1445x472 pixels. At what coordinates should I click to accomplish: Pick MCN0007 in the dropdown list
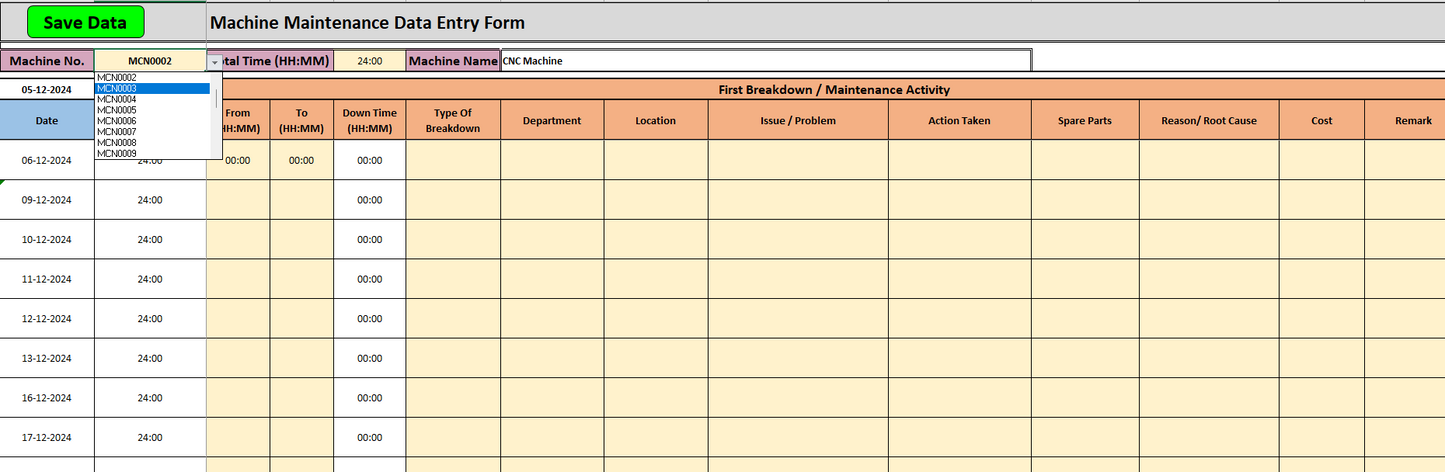click(152, 132)
